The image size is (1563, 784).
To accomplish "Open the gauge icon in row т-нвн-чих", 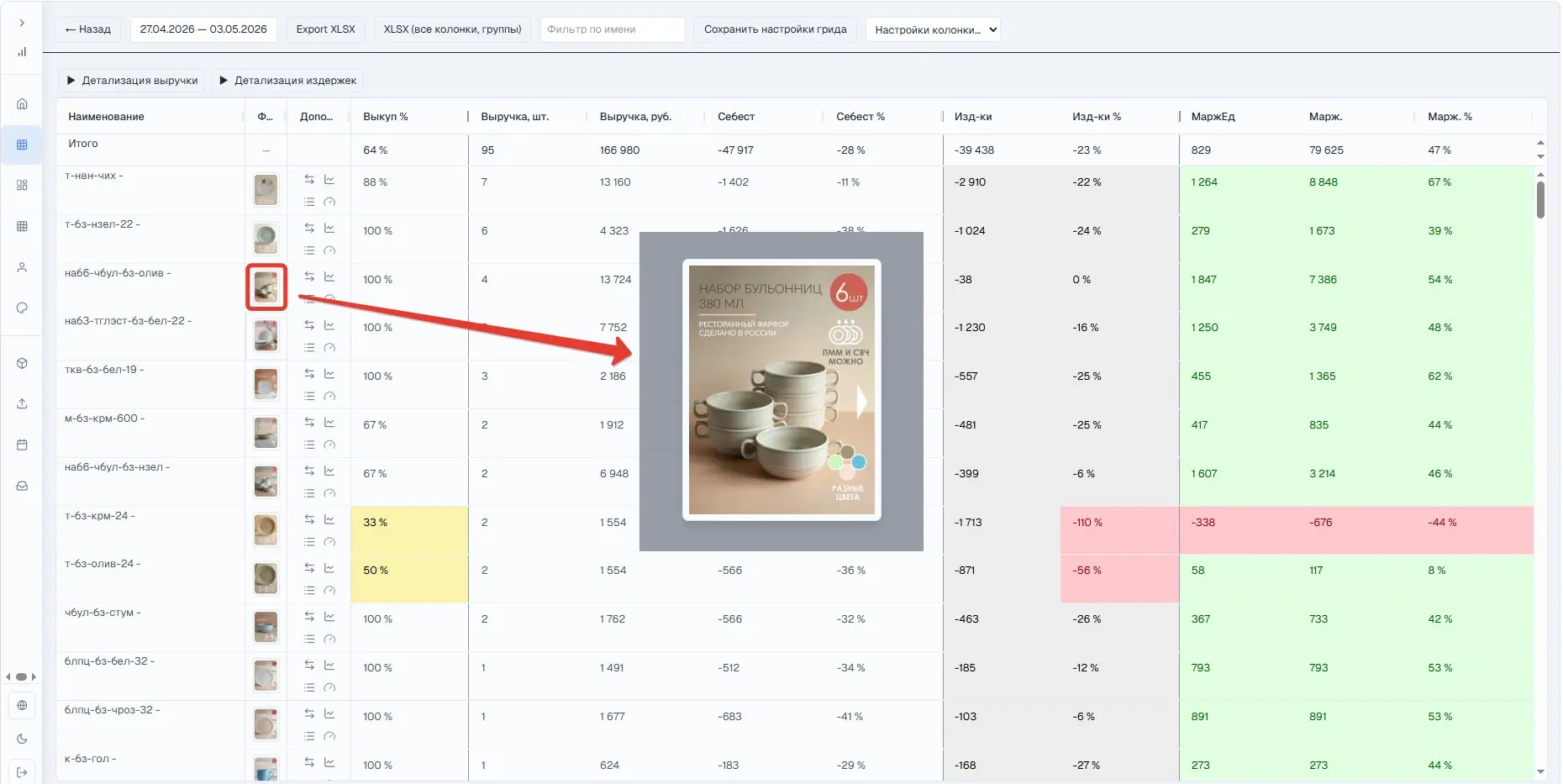I will [x=329, y=202].
